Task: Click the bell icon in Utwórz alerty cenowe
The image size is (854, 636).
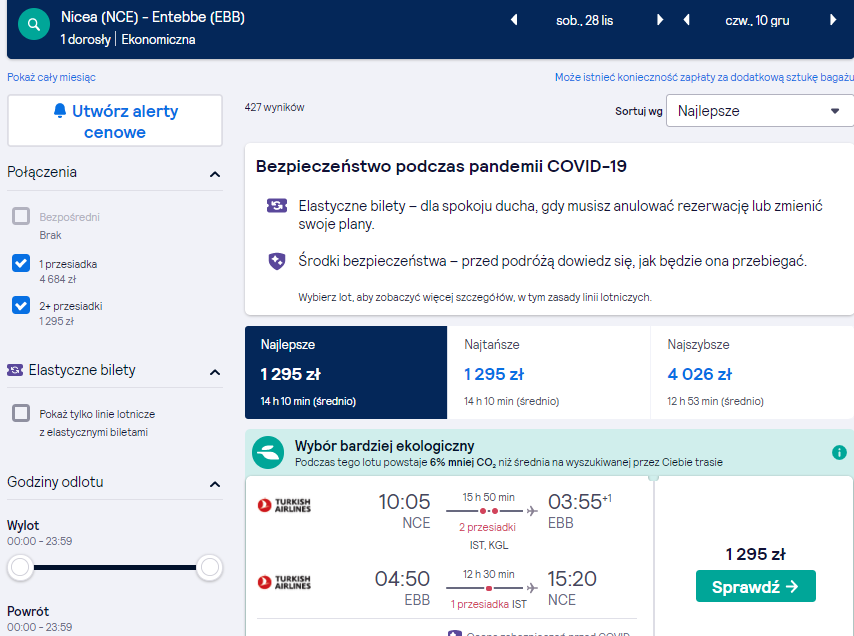Action: [60, 111]
